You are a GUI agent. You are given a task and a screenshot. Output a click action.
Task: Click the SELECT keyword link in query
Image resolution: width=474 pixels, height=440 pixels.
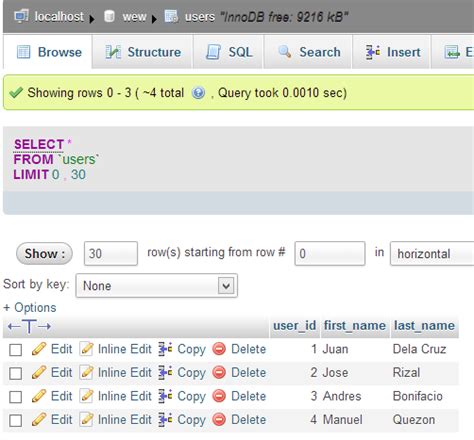pos(39,144)
